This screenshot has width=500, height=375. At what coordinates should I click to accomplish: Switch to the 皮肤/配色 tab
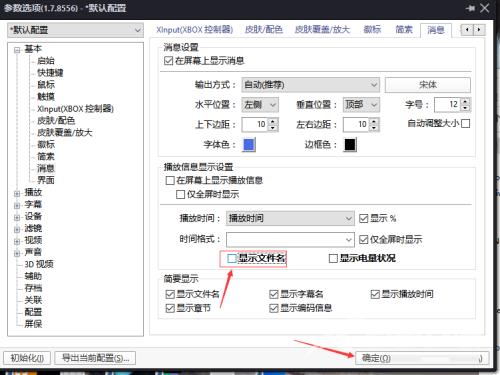263,30
